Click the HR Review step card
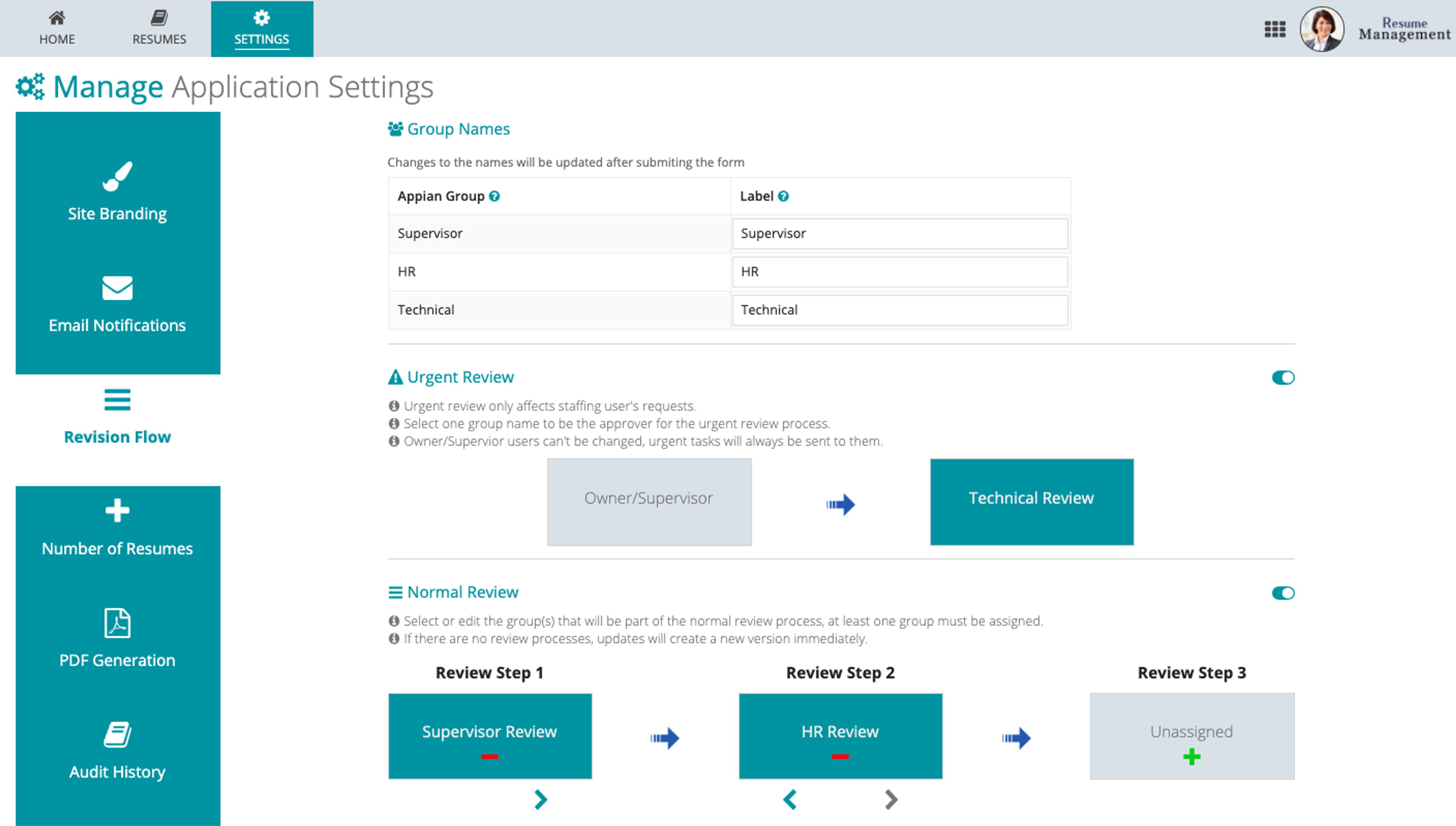Screen dimensions: 1456x826 click(x=840, y=736)
